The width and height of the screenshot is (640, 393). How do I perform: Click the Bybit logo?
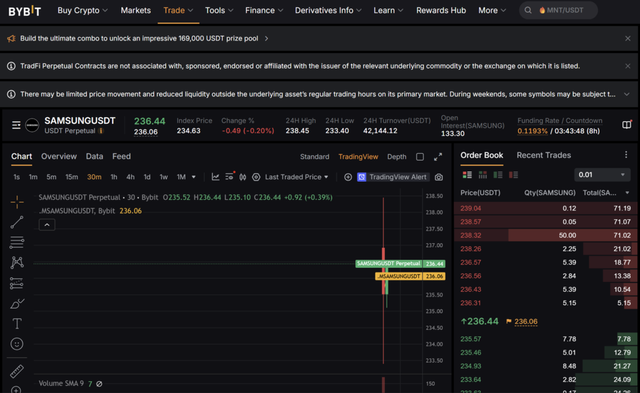click(x=24, y=11)
